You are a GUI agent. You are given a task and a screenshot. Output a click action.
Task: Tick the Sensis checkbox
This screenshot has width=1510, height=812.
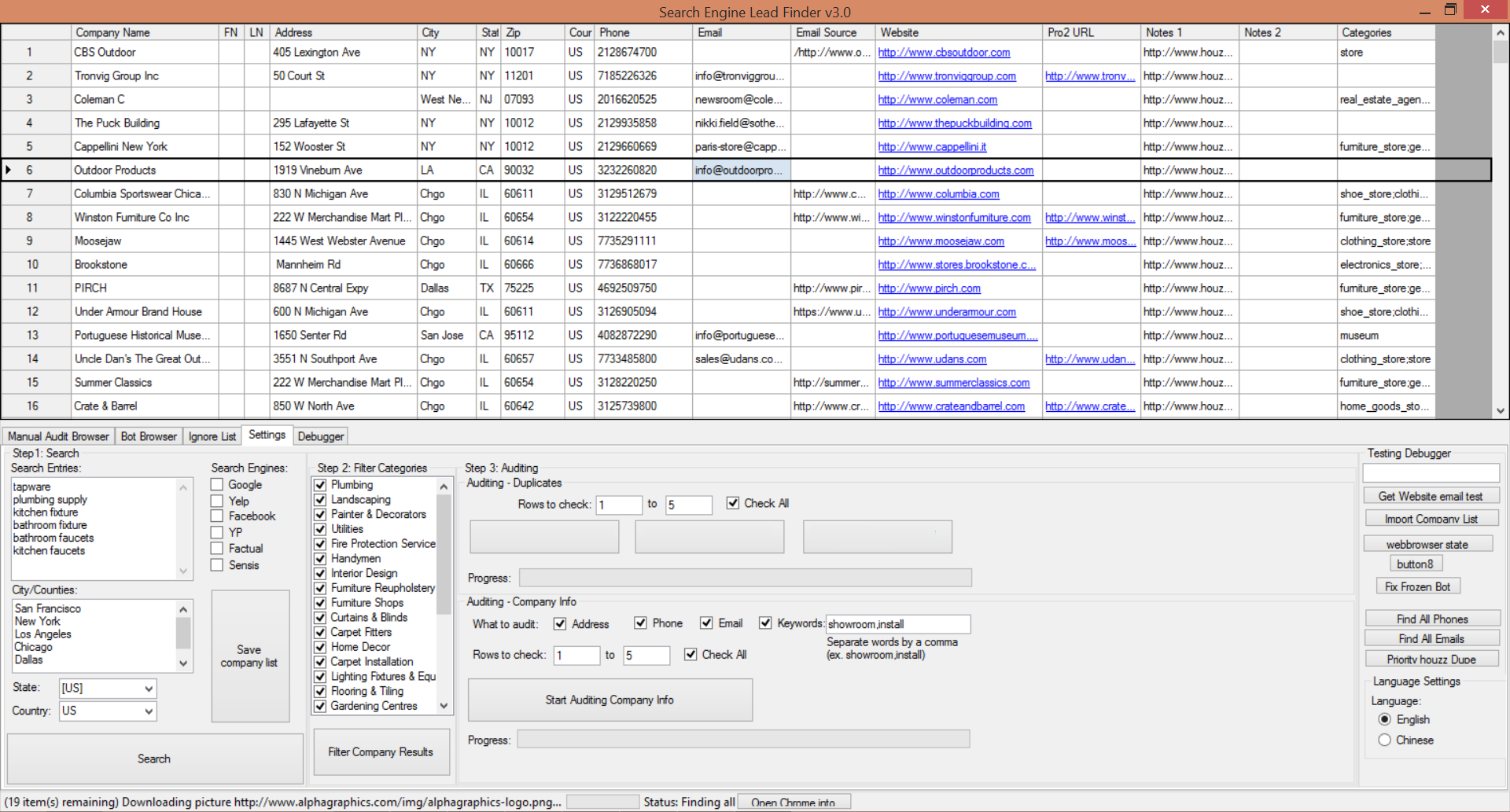217,565
